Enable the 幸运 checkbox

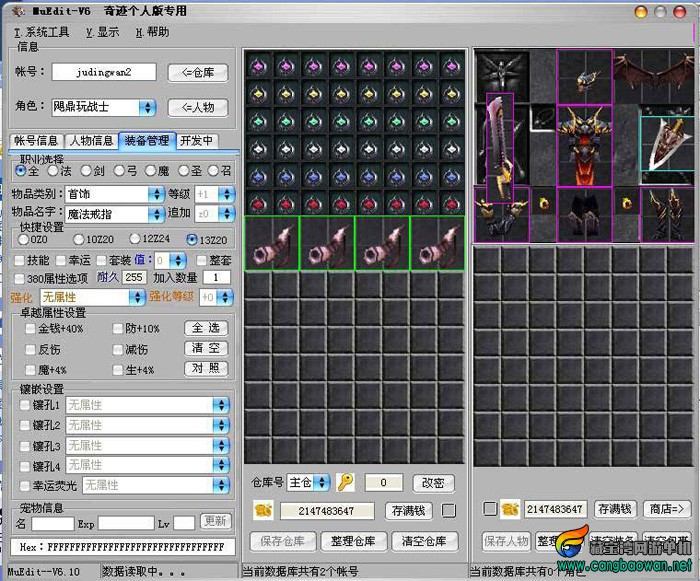[61, 260]
